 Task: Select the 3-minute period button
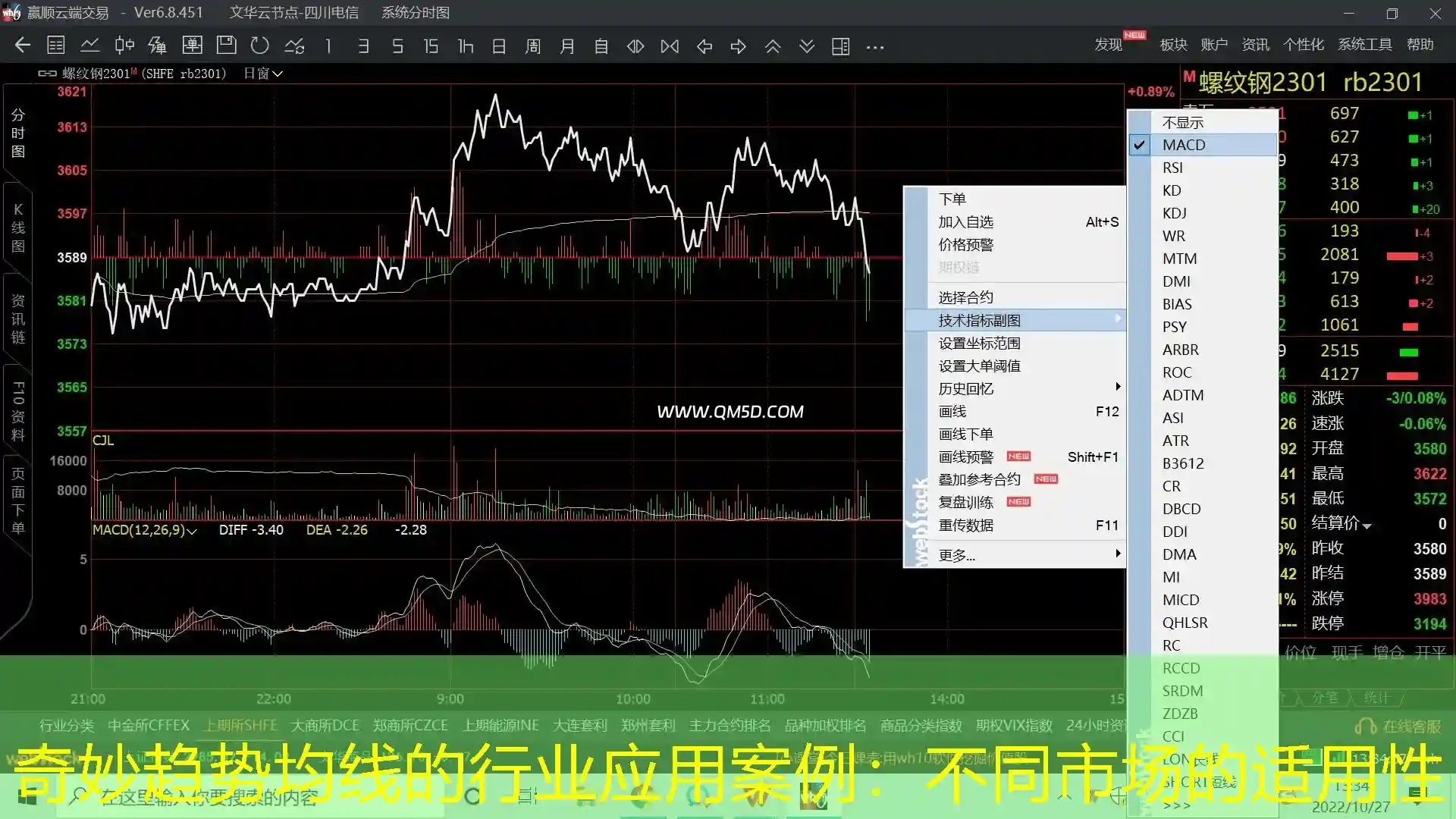(363, 46)
